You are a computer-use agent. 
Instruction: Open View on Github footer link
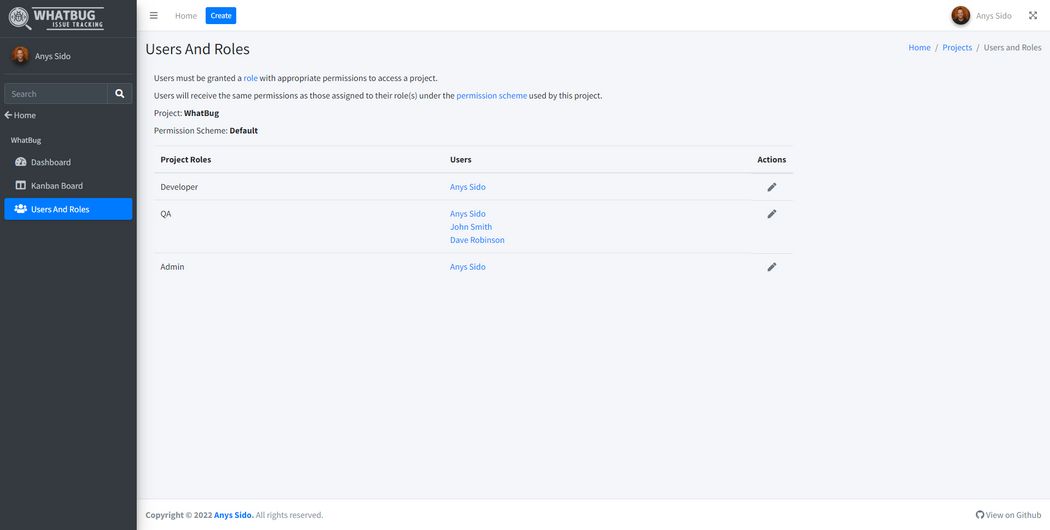(1008, 515)
